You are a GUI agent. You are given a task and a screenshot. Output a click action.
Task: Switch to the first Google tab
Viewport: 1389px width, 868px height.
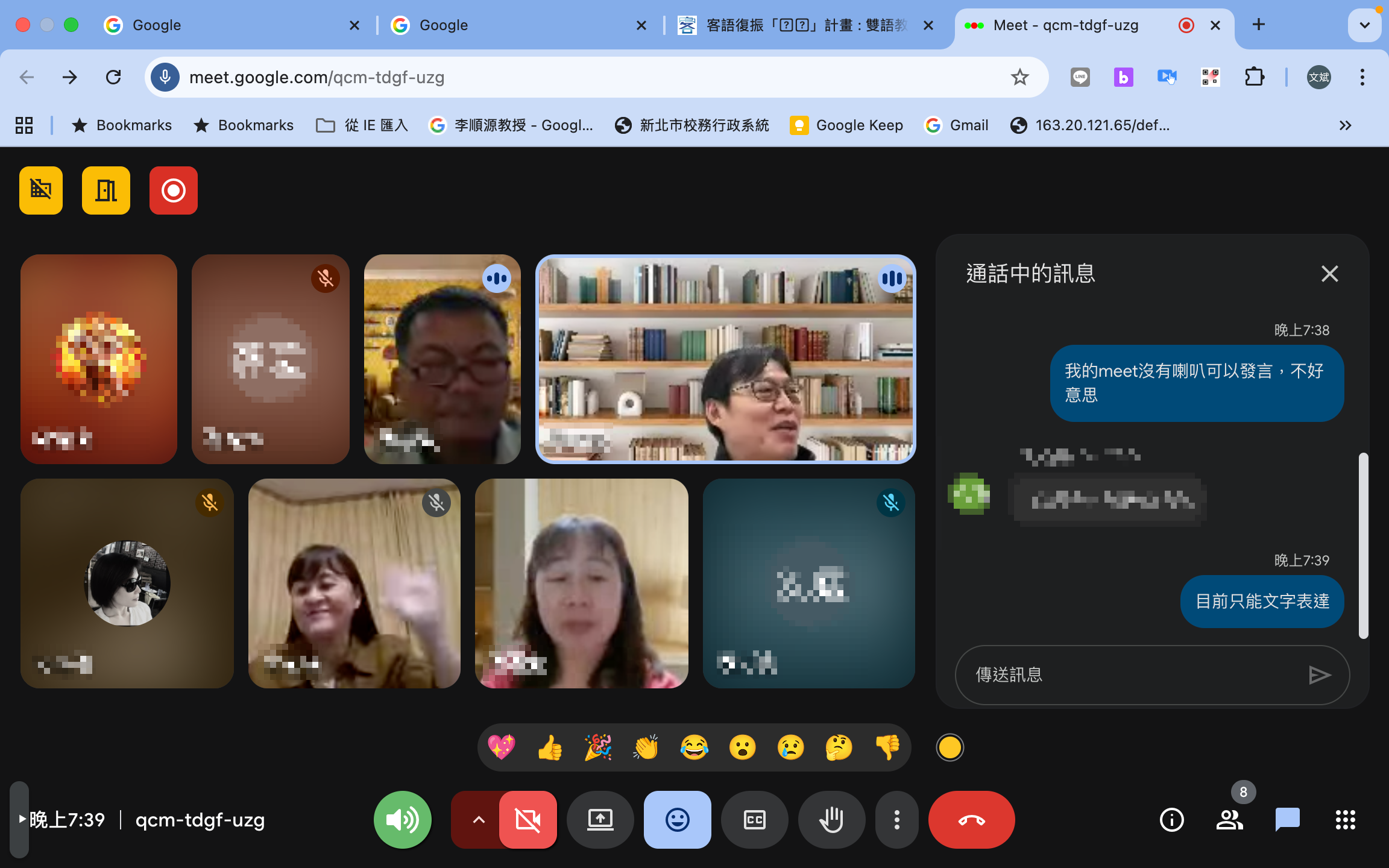pyautogui.click(x=229, y=25)
